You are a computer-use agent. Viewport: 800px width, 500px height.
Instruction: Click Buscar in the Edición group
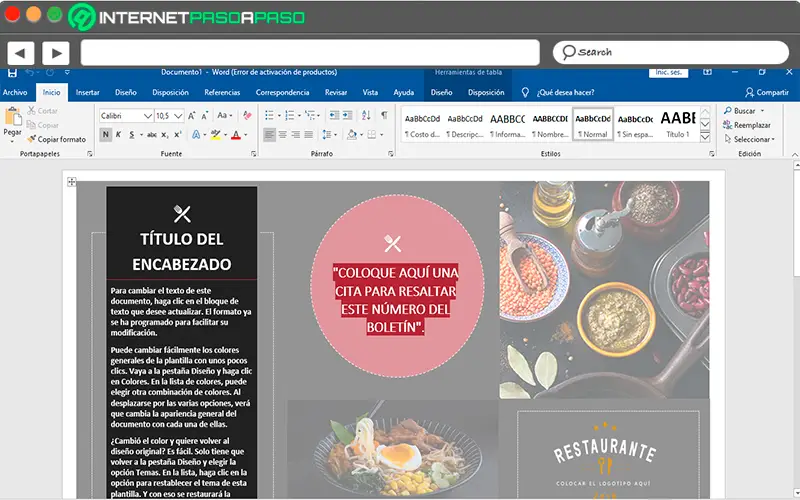(x=744, y=111)
